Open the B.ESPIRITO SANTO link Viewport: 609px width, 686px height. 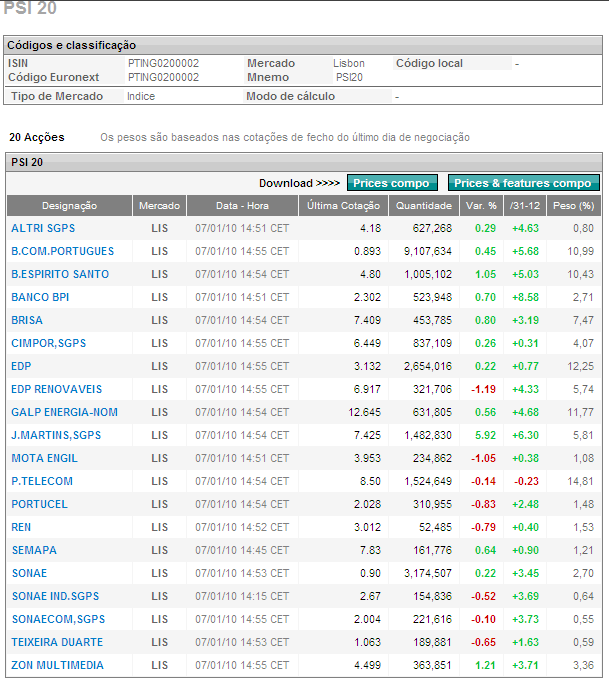60,274
